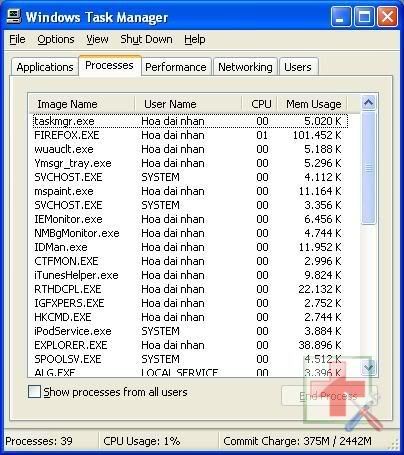Sort by the CPU column header
The width and height of the screenshot is (404, 455).
[x=261, y=104]
